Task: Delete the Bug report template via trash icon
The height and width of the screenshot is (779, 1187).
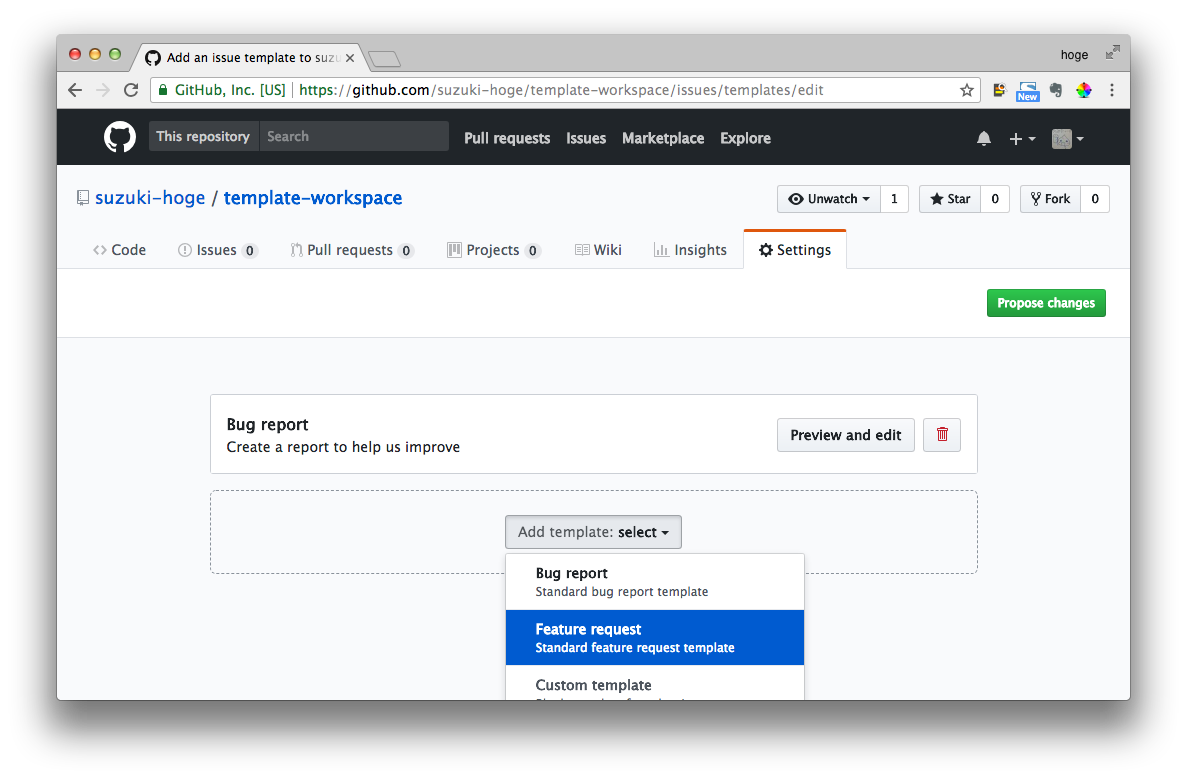Action: click(941, 434)
